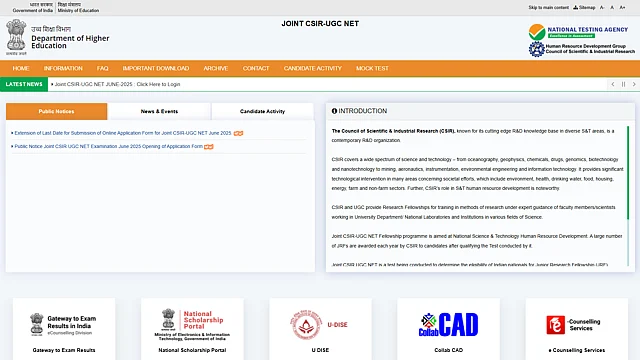The height and width of the screenshot is (360, 640).
Task: Click the new badge beside Opening of Application Form notice
Action: 209,146
